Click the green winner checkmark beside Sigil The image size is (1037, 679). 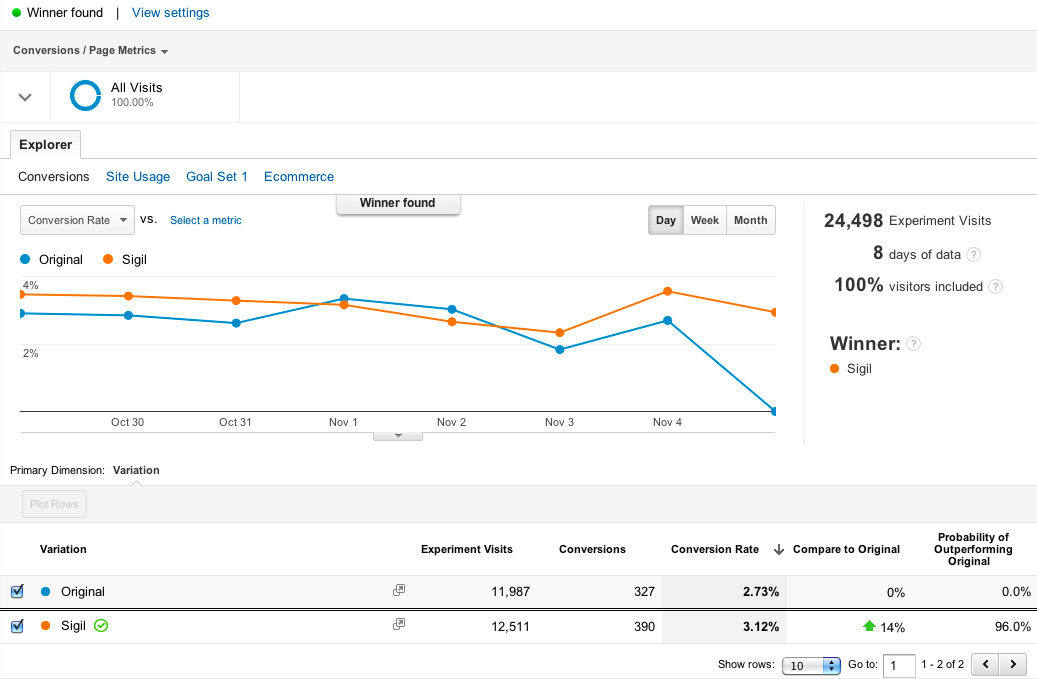pyautogui.click(x=101, y=626)
